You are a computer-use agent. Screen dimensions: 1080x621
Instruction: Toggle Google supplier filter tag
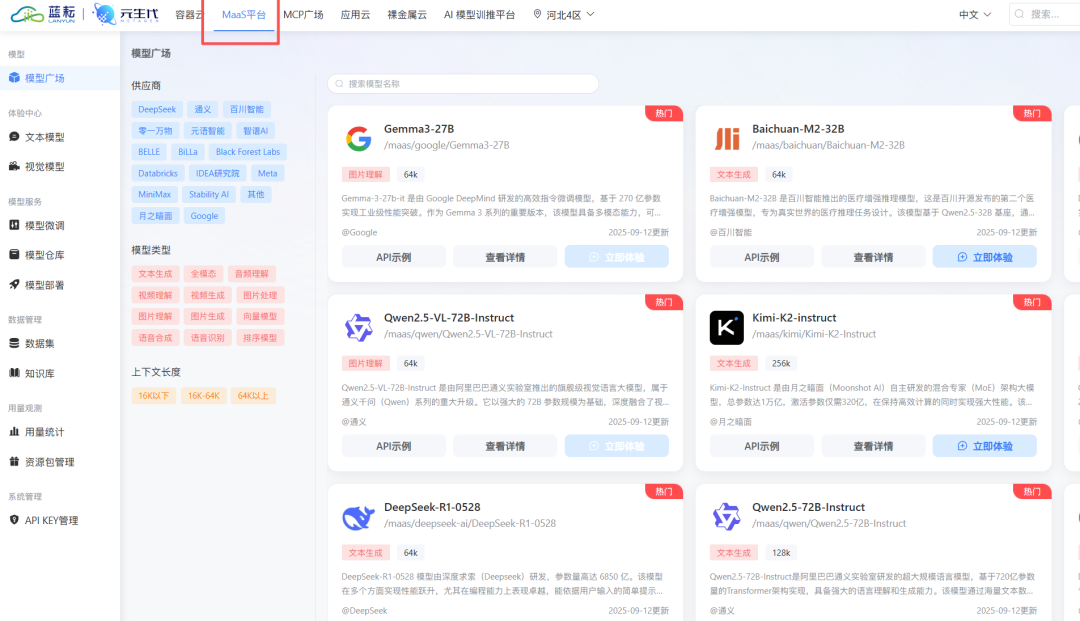point(204,216)
